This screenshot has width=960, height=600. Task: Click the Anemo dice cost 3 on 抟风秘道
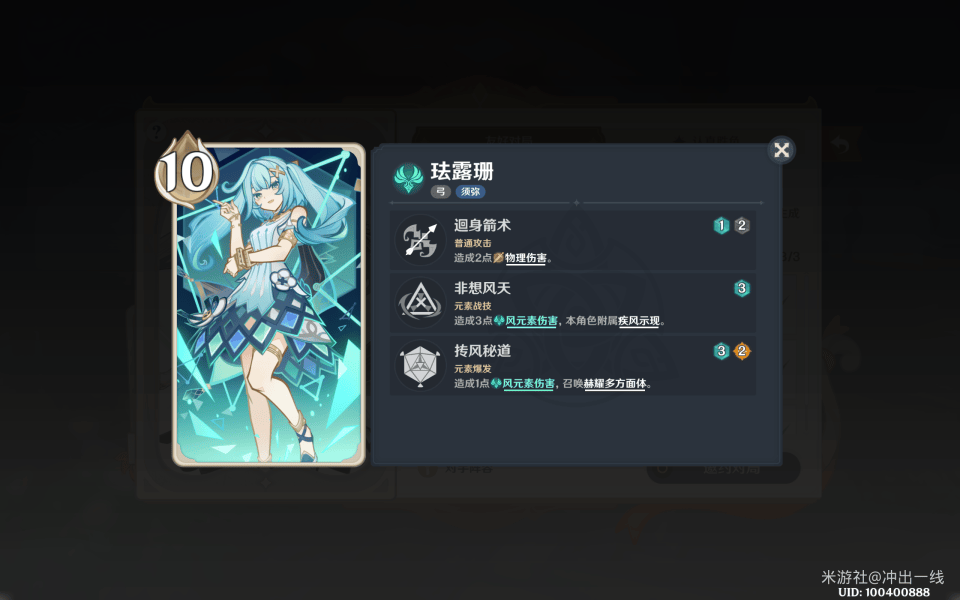point(721,351)
